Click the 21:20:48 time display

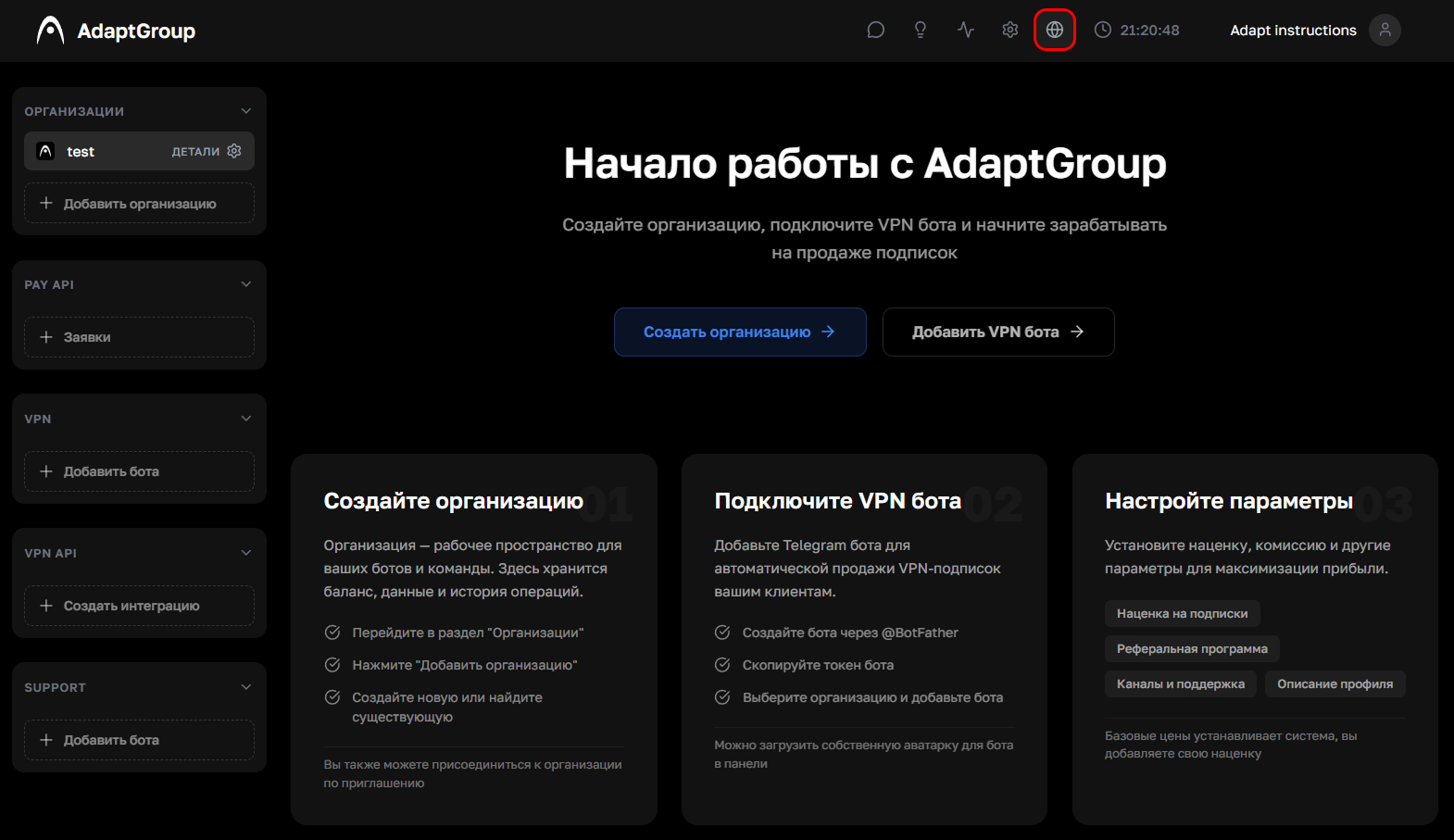coord(1149,31)
